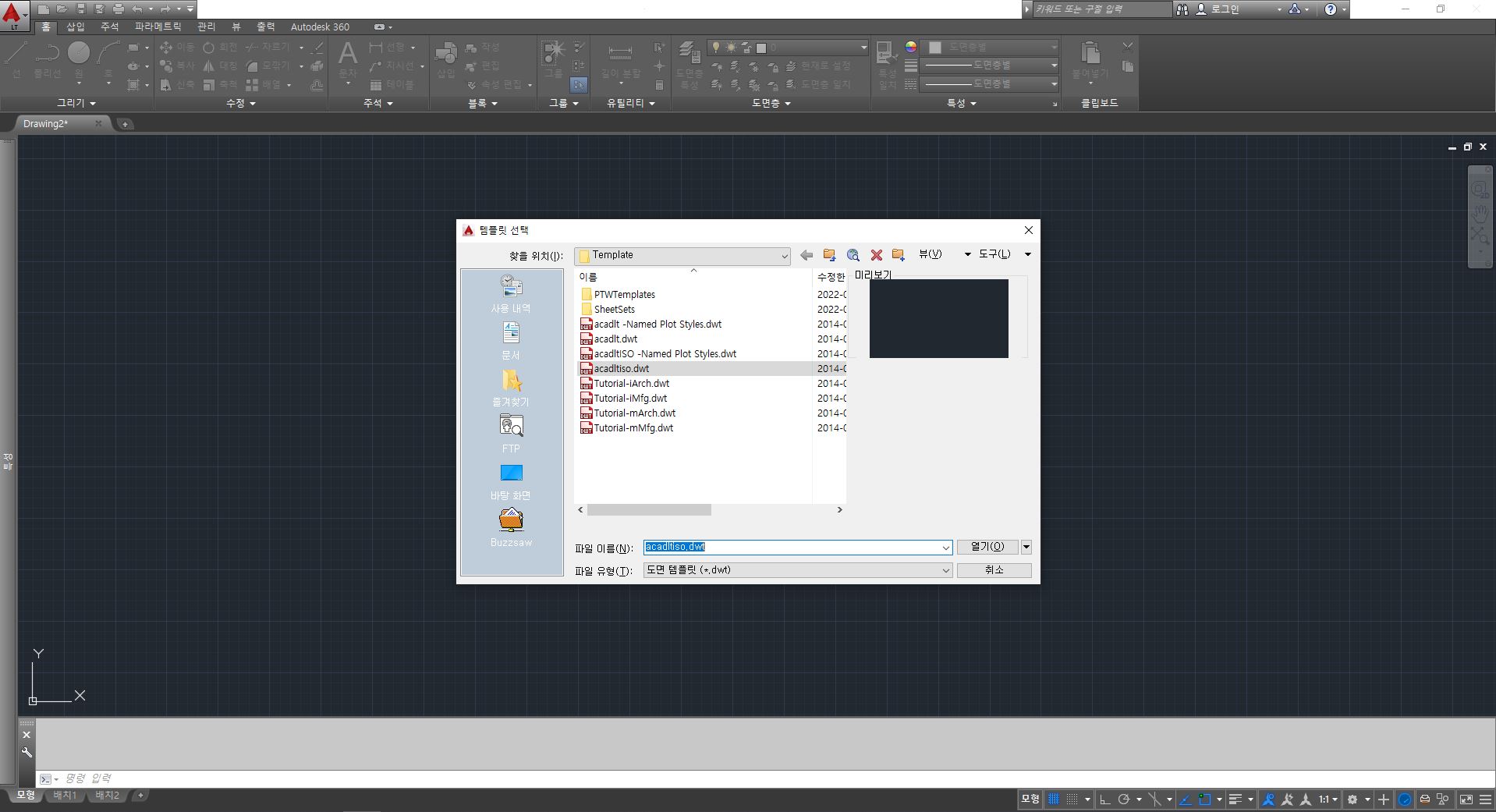This screenshot has height=812, width=1496.
Task: Click the workspace switching gear icon
Action: [x=1353, y=800]
